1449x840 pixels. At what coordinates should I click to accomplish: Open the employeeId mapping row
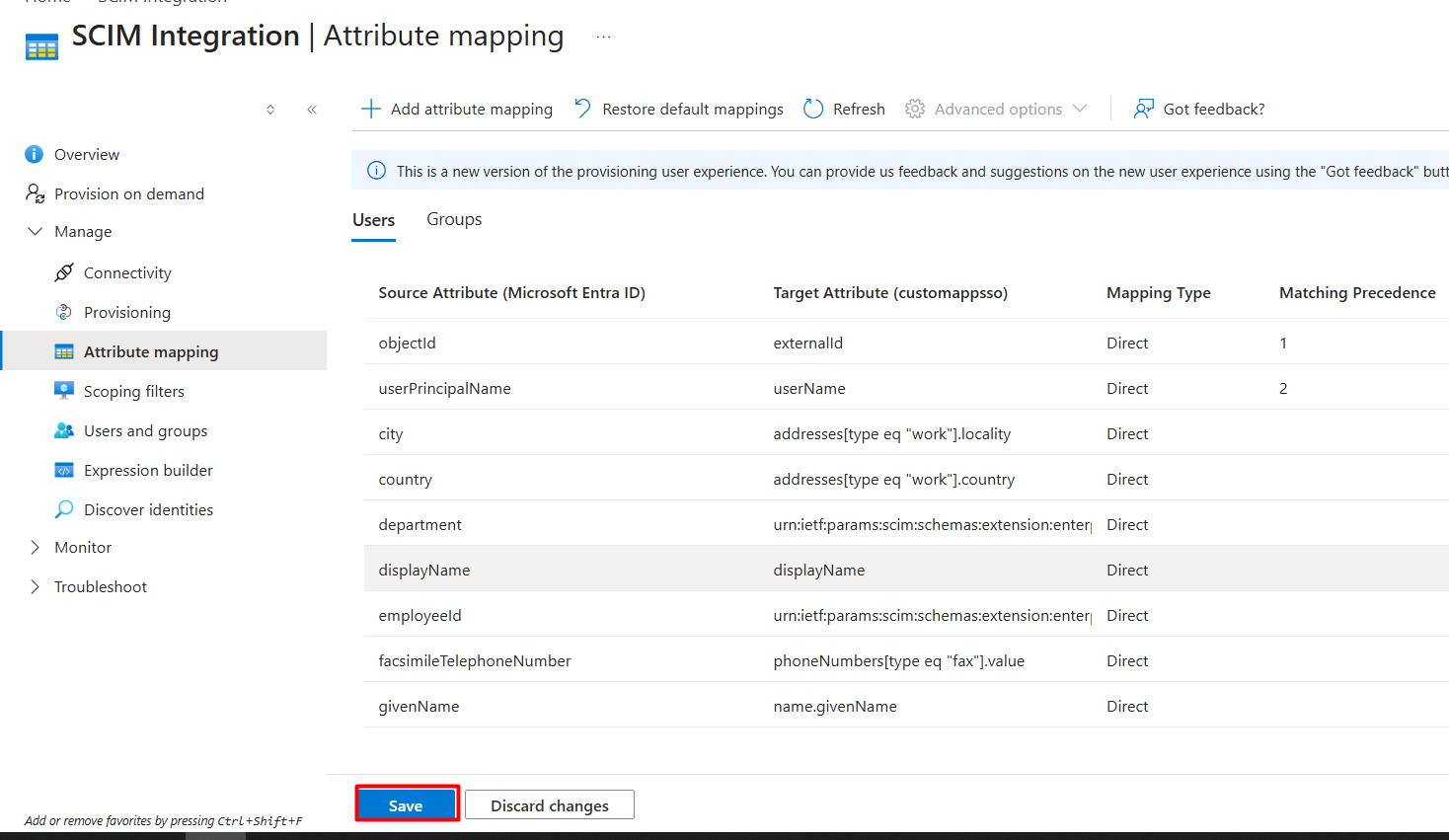(x=906, y=614)
